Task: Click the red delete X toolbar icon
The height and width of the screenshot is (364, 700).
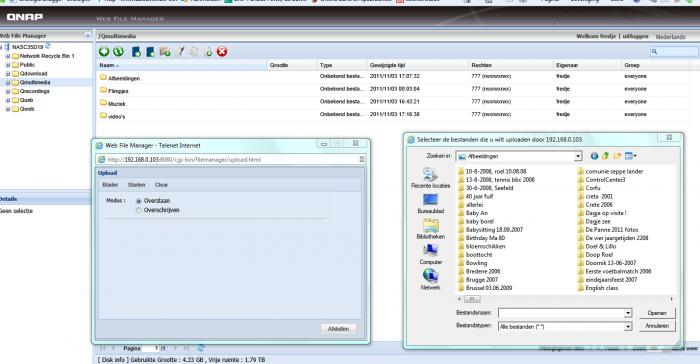Action: [222, 52]
